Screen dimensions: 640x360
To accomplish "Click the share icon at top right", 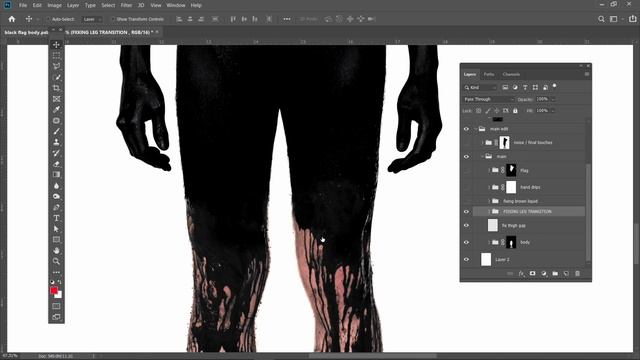I will point(633,19).
